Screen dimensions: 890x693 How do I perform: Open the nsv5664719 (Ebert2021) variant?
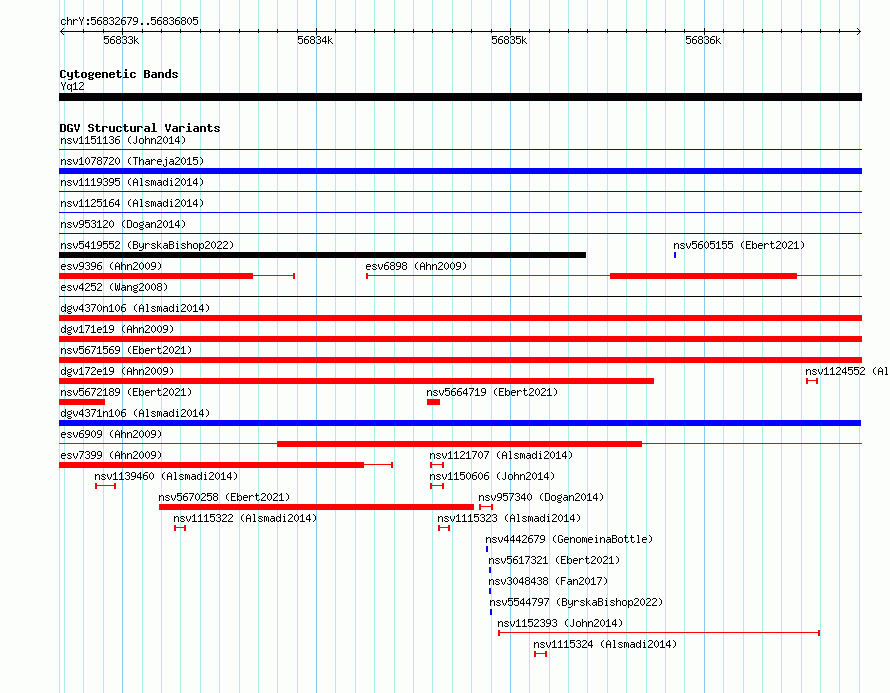click(492, 392)
